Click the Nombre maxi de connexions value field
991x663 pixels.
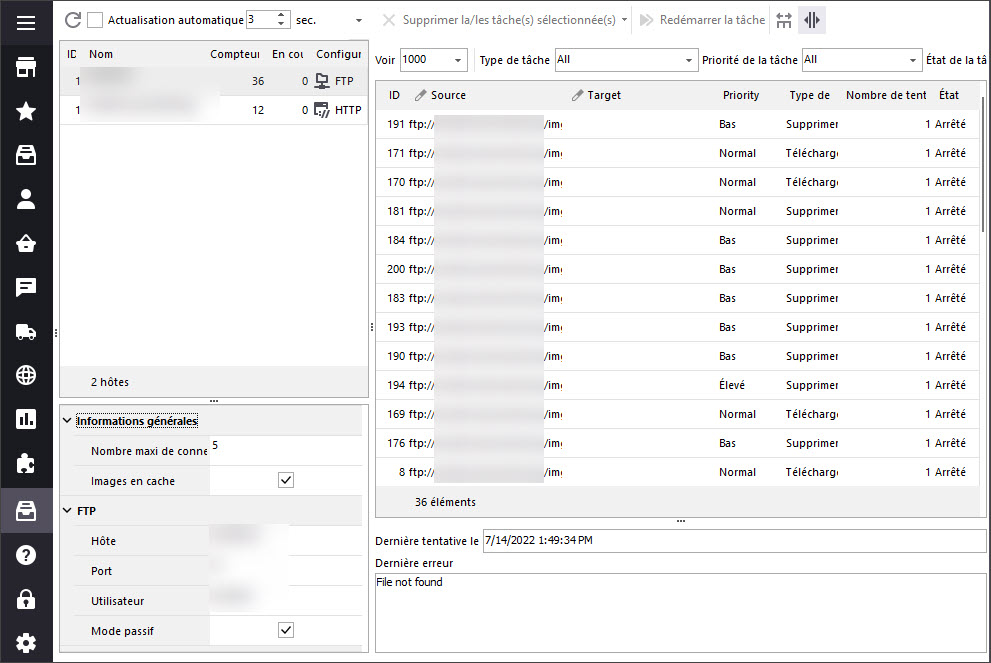pyautogui.click(x=286, y=450)
